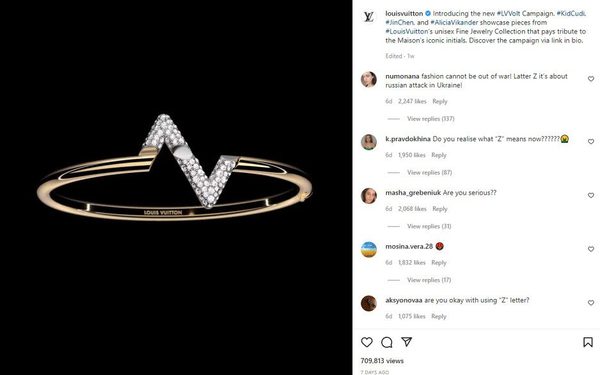Reply to aksyonovaa's comment
Screen dimensions: 600x375
click(x=439, y=316)
